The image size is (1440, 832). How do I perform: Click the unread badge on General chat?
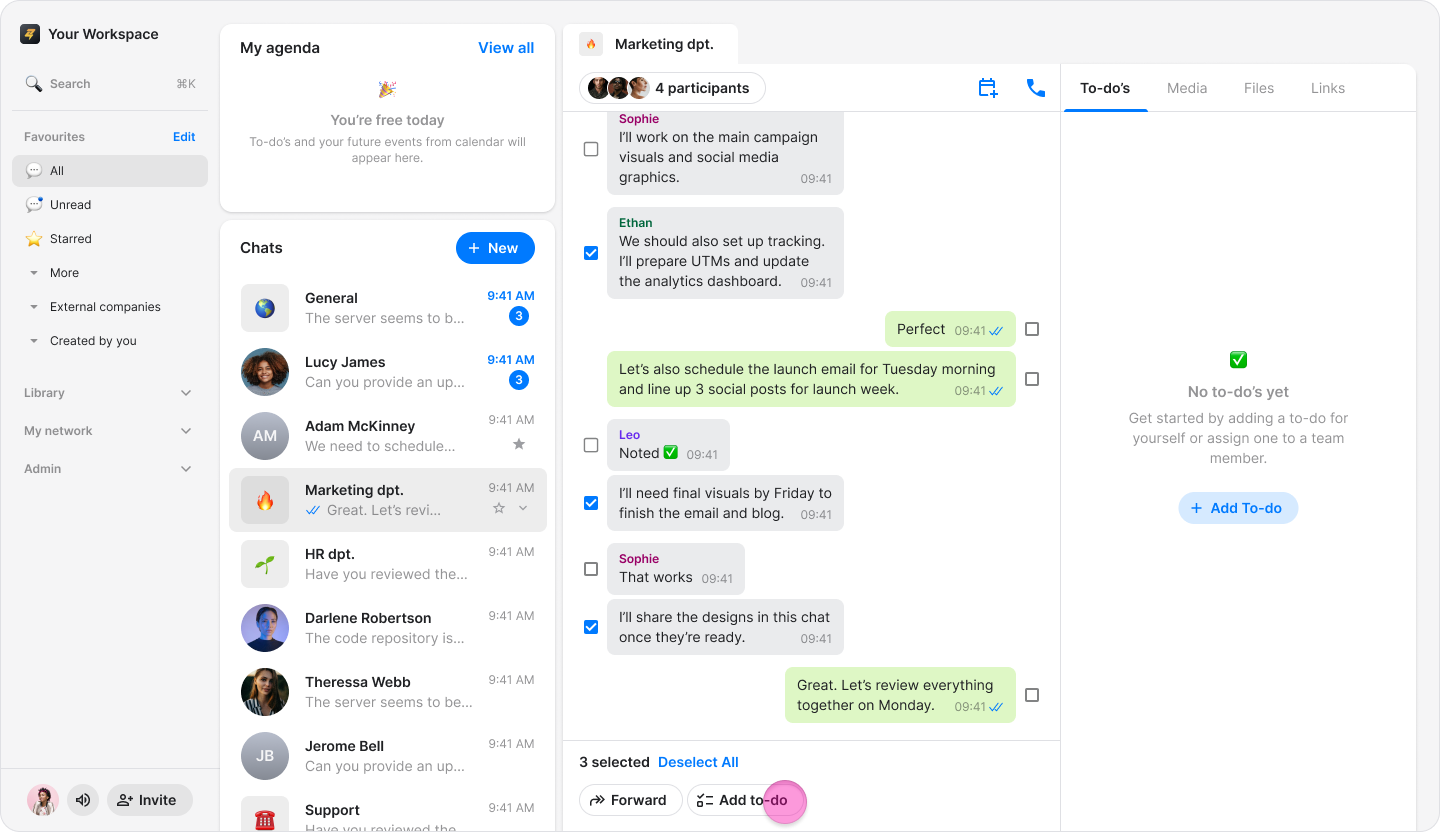pos(519,316)
